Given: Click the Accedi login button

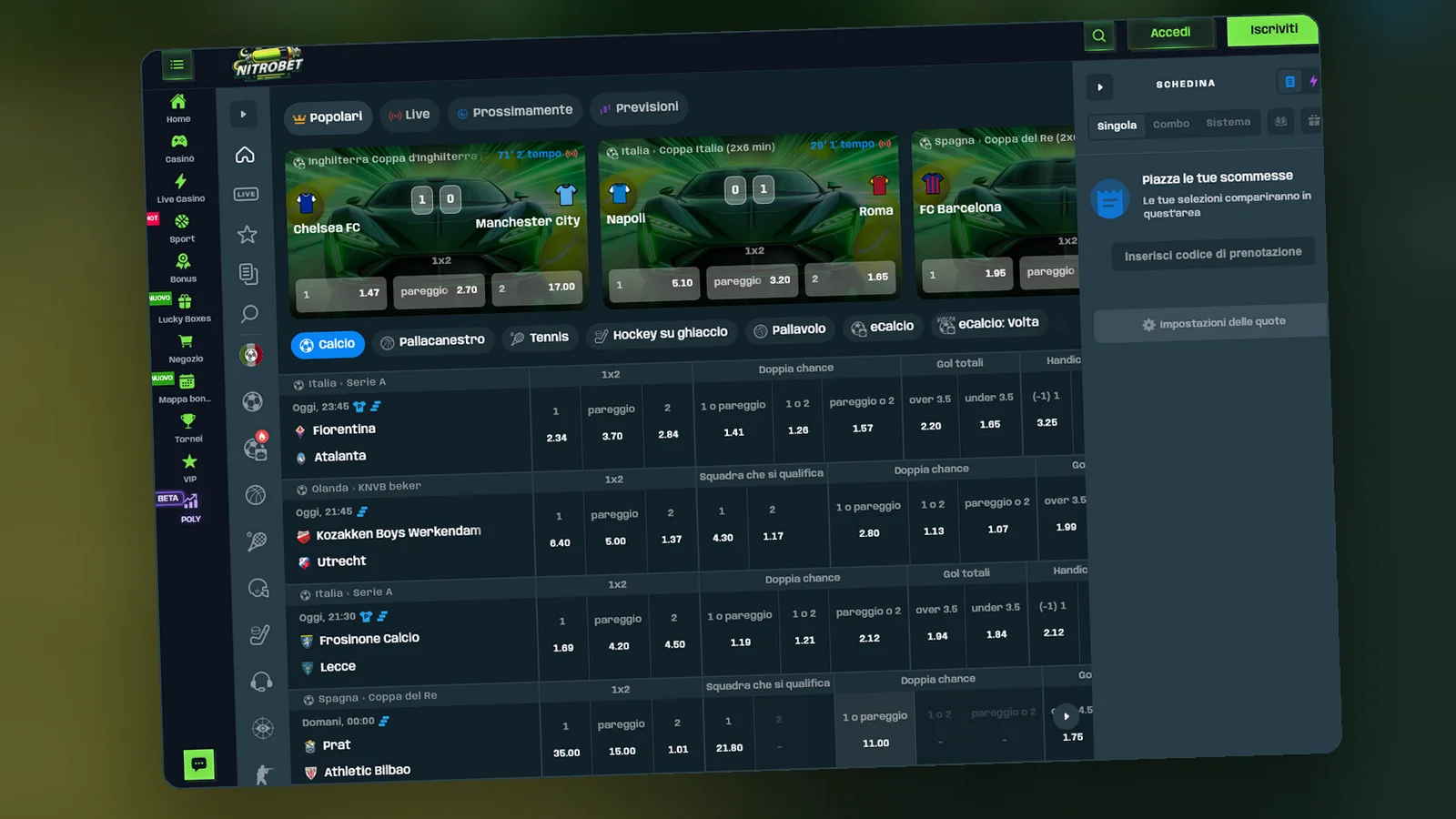Looking at the screenshot, I should pos(1170,33).
